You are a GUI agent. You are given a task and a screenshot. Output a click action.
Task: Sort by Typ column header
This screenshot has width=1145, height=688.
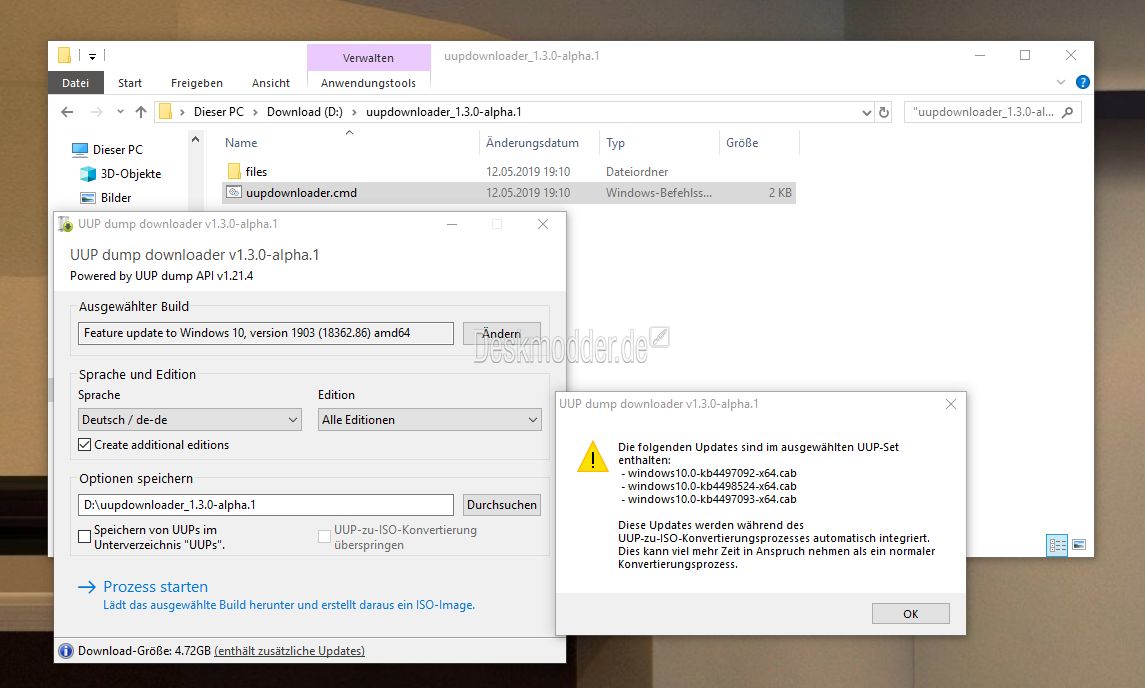[616, 143]
